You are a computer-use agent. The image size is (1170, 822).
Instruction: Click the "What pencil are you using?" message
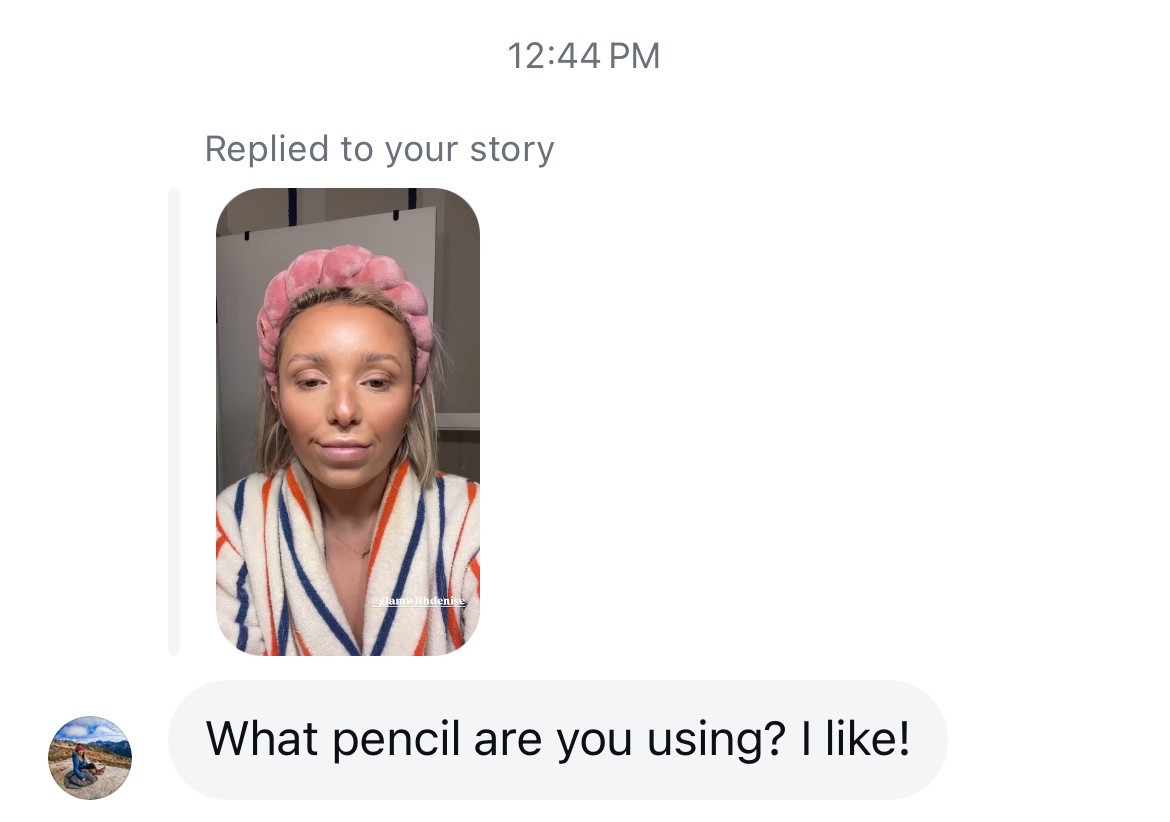(557, 739)
